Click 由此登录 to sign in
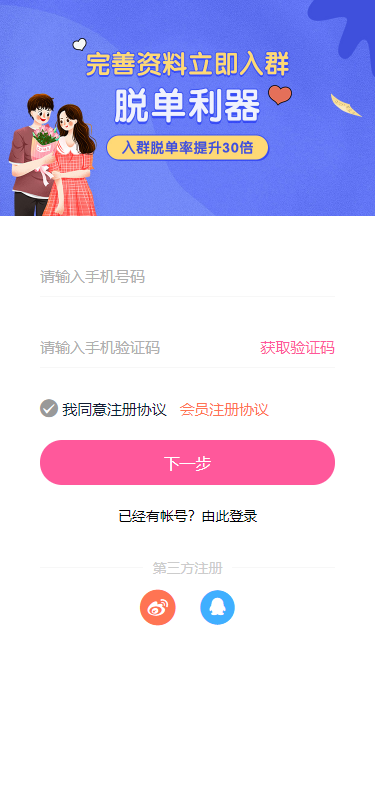 click(229, 516)
